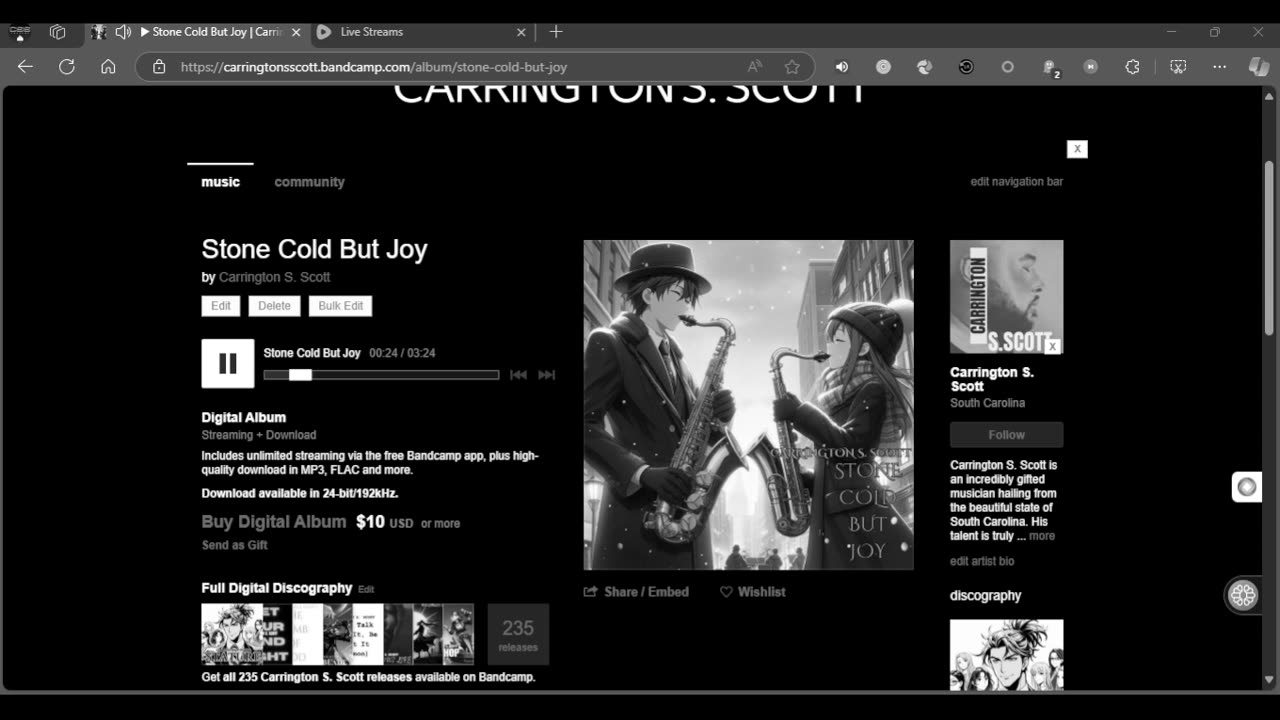Open first discography thumbnail in sidebar
1280x720 pixels.
(1006, 655)
